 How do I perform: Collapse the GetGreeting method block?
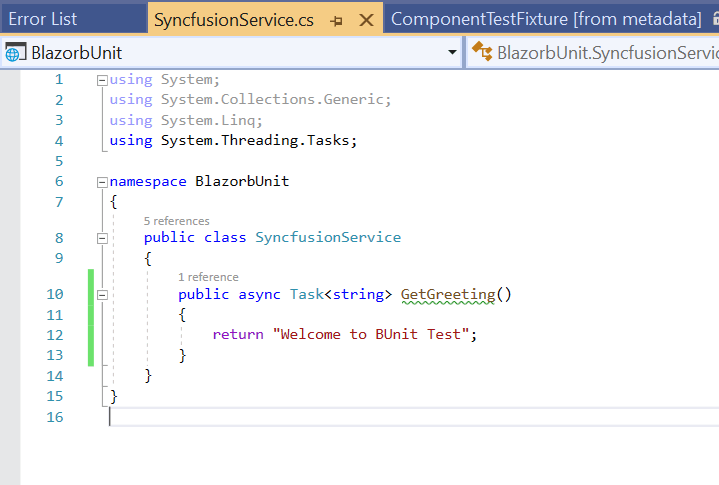click(x=102, y=295)
